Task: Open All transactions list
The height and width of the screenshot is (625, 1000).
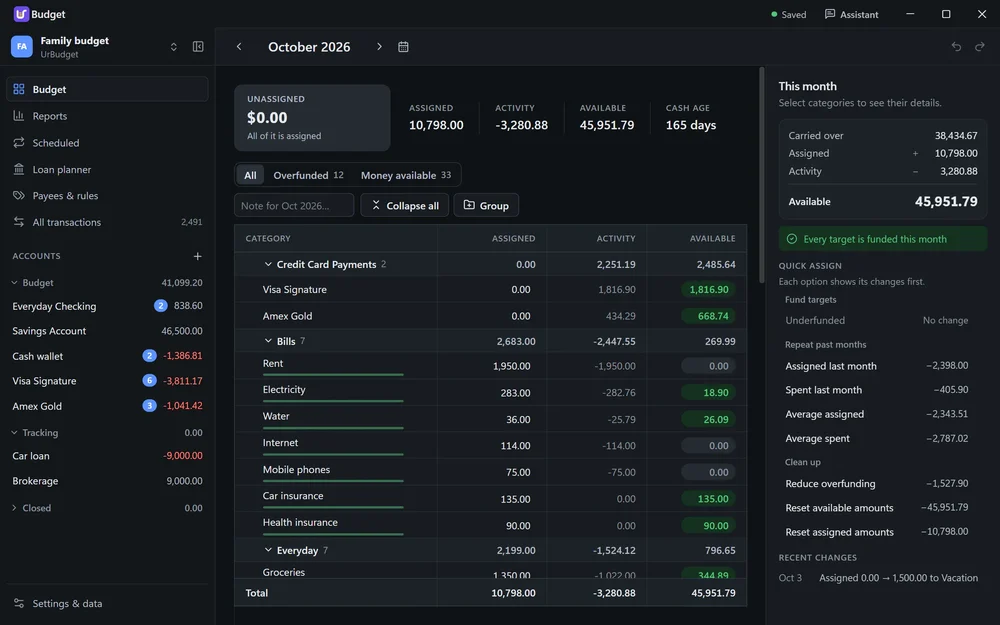Action: [x=107, y=222]
